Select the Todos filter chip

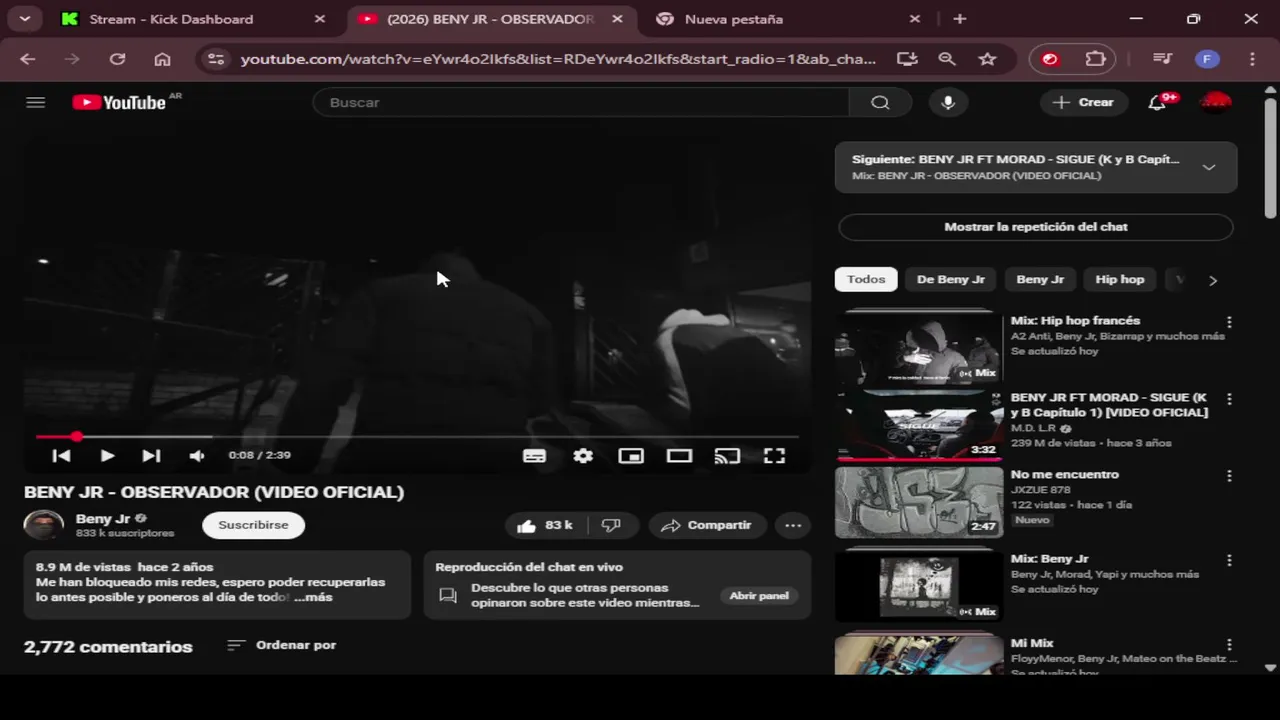point(866,279)
